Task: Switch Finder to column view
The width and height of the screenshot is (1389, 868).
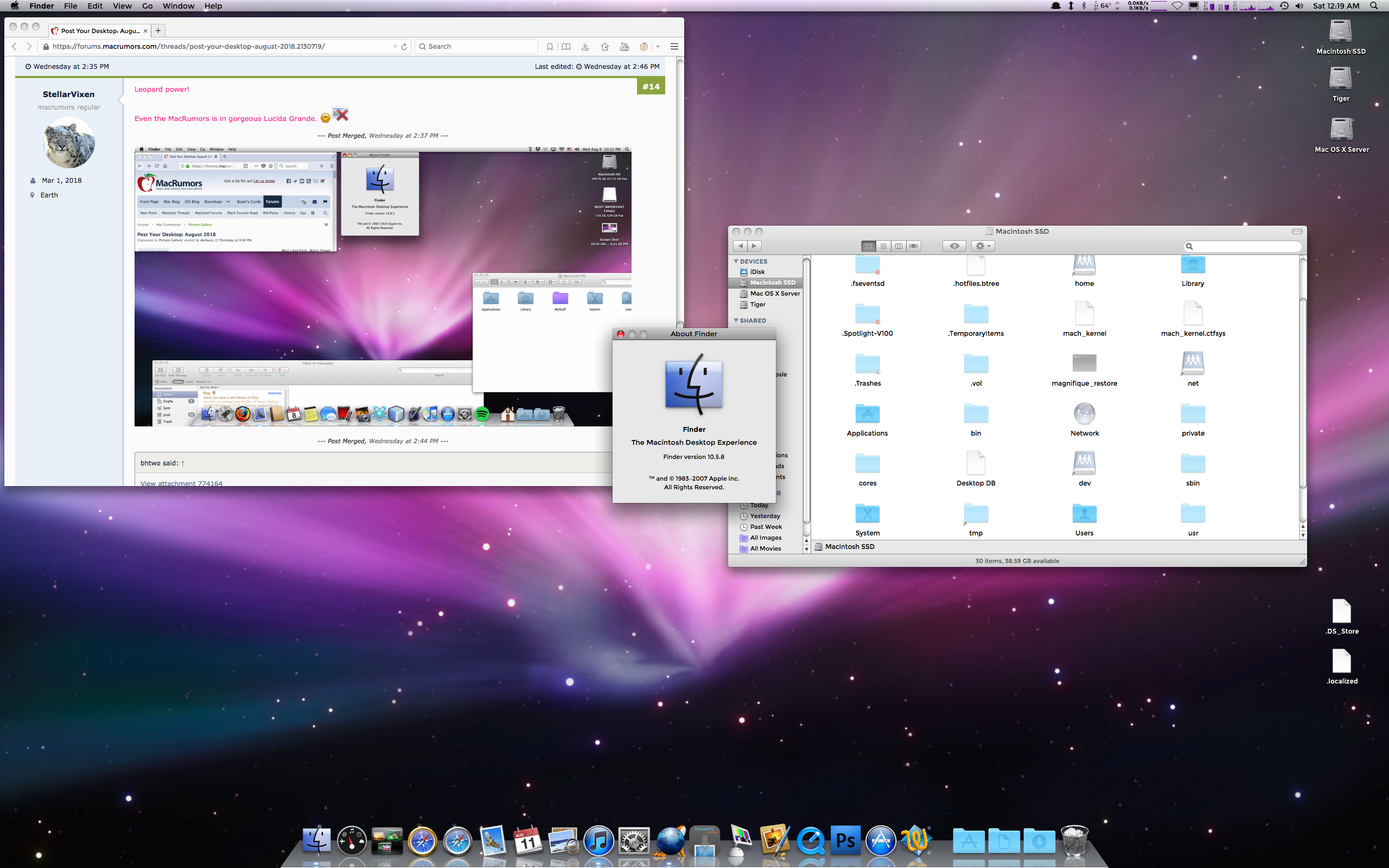Action: 899,246
